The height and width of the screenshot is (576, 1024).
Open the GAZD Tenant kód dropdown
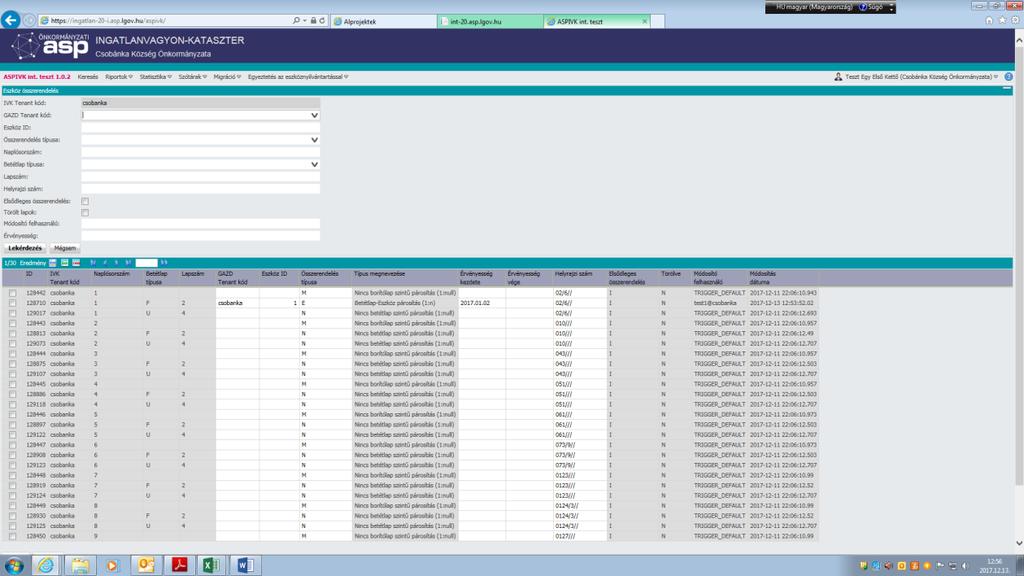click(x=314, y=115)
